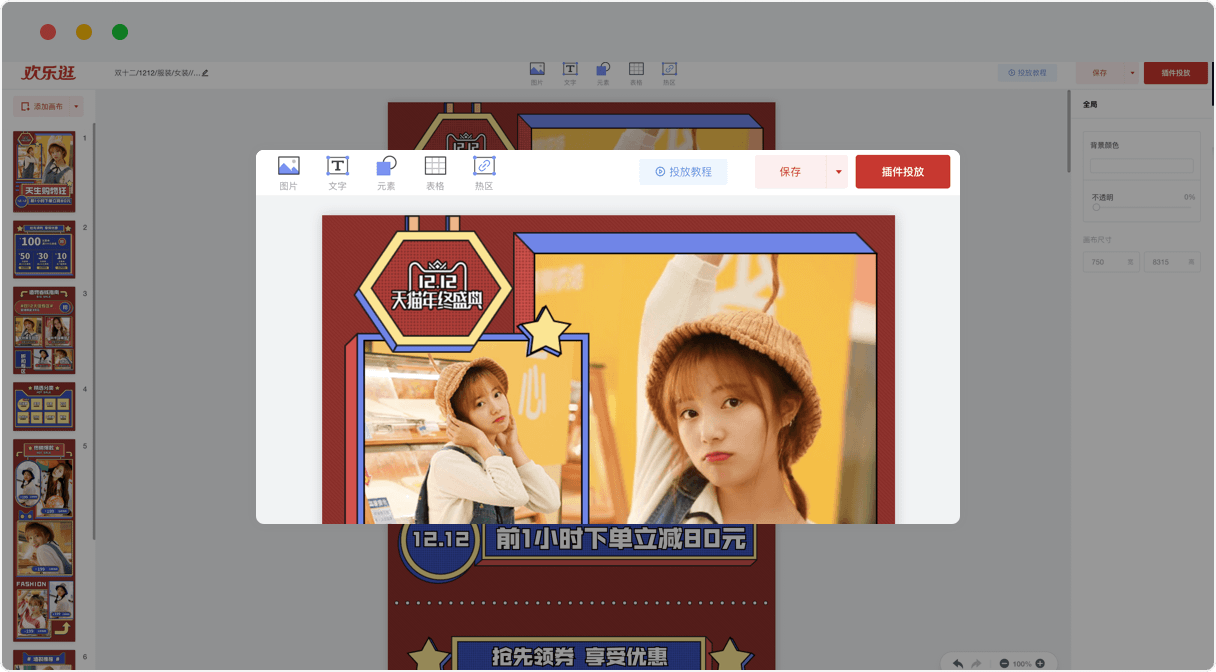Viewport: 1216px width, 672px height.
Task: Click the small dimmed 元素 icon in top toolbar
Action: [603, 73]
